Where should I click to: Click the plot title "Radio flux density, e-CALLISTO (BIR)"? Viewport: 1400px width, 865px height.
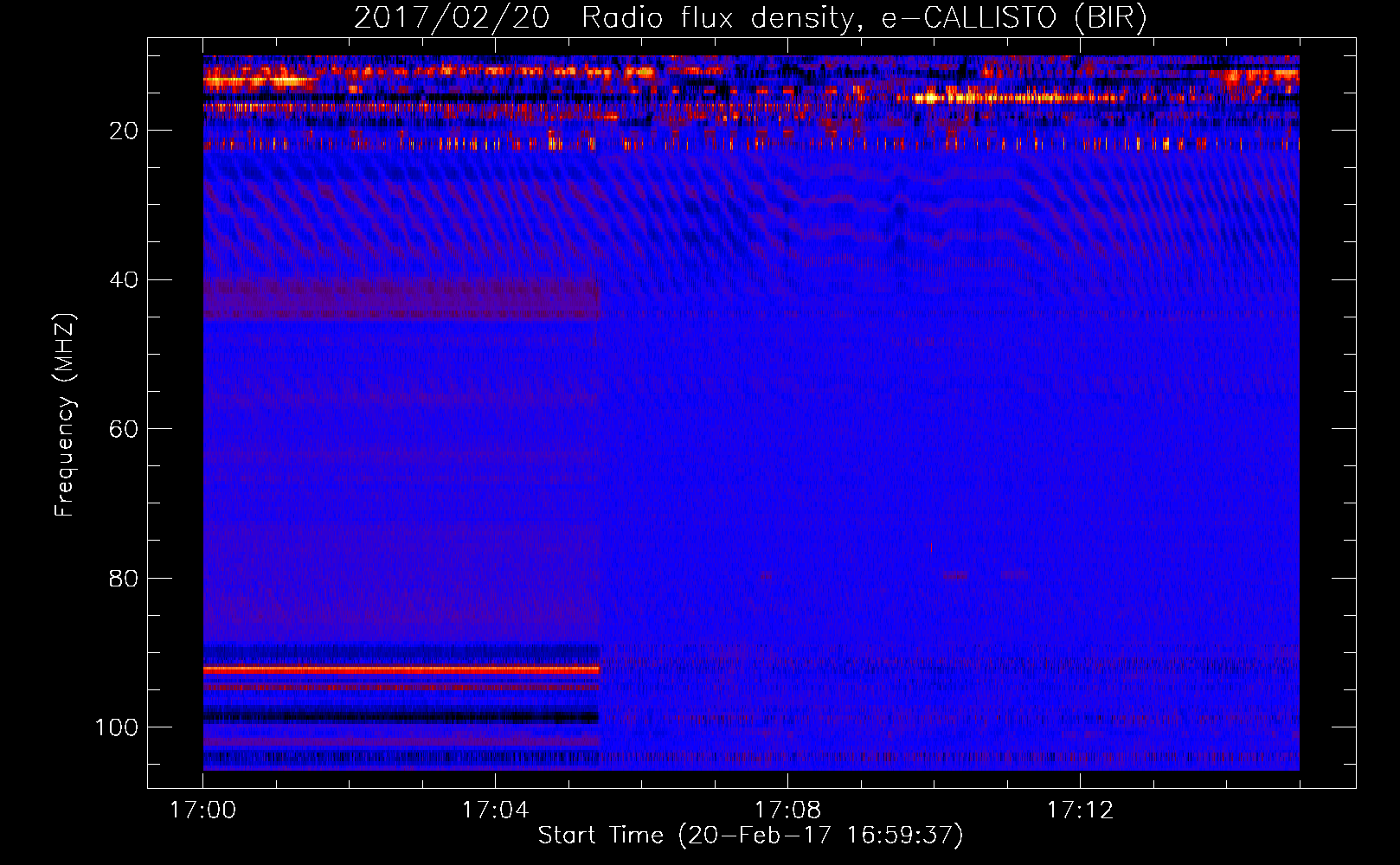pos(864,18)
